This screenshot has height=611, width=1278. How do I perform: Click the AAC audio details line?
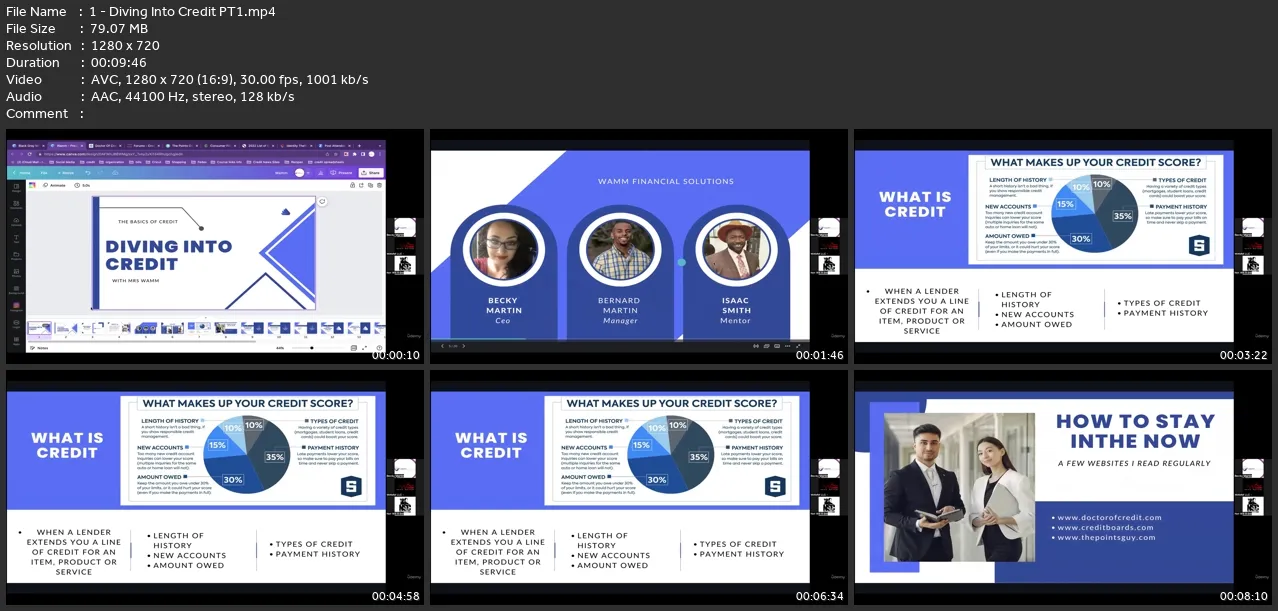pos(192,96)
